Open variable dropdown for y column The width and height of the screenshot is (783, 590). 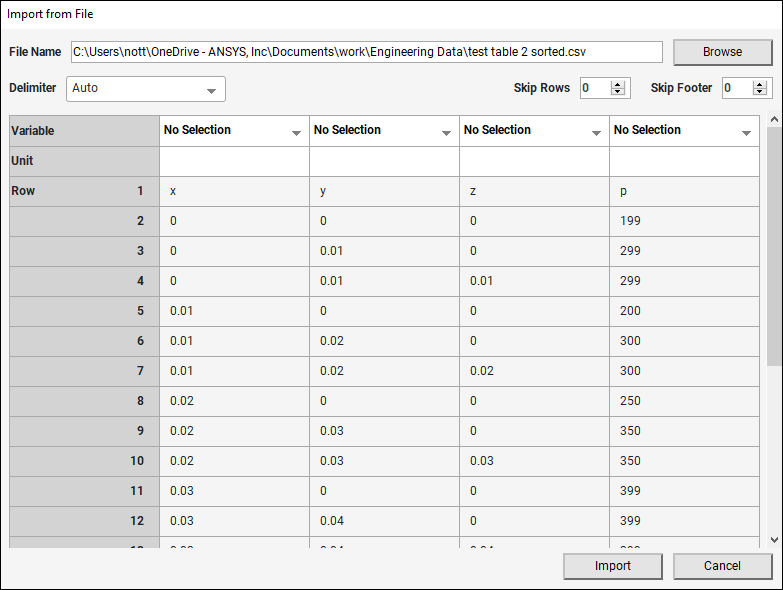tap(384, 131)
